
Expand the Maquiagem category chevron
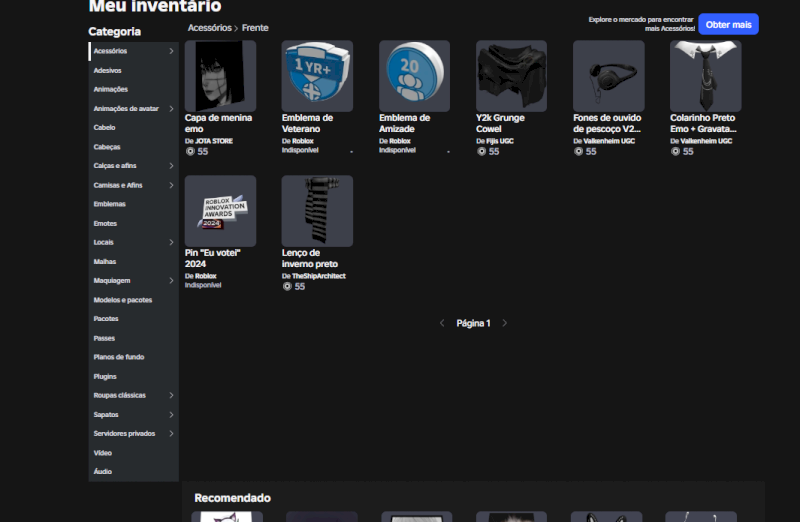tap(171, 281)
